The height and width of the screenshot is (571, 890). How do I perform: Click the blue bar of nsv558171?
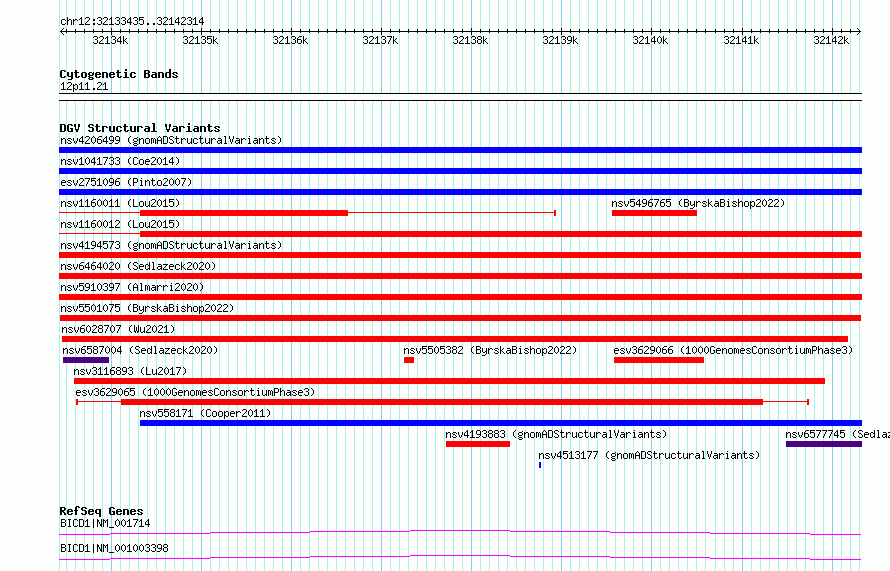[x=501, y=423]
